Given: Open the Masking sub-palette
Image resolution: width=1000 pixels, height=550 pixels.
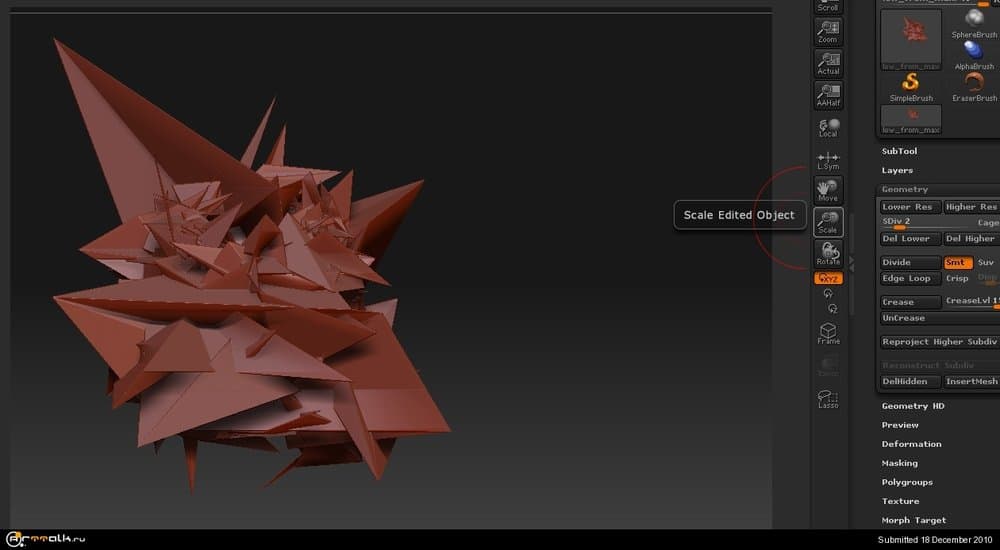Looking at the screenshot, I should (899, 463).
